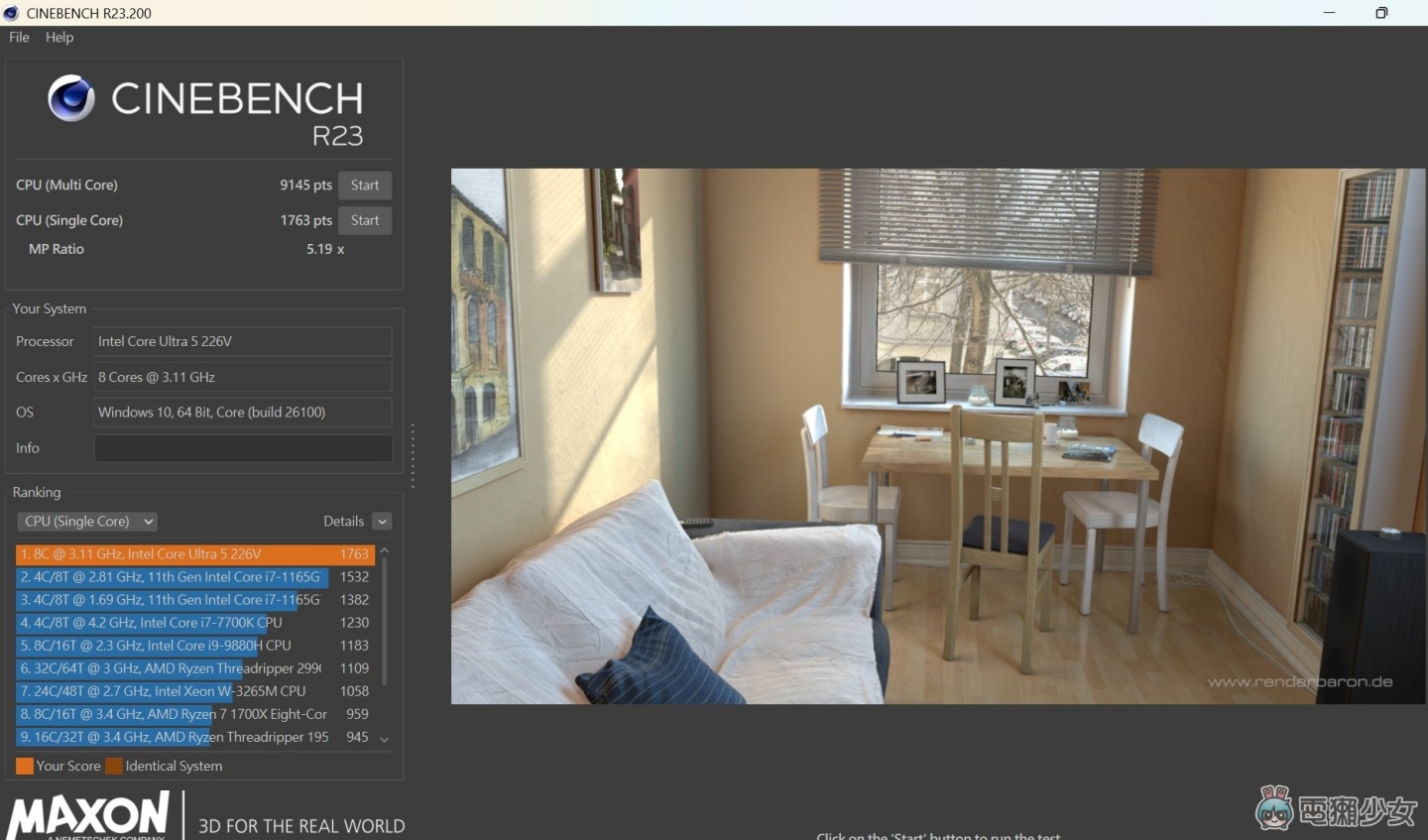
Task: Select rank 9 Threadripper 16C/32T row
Action: 194,737
